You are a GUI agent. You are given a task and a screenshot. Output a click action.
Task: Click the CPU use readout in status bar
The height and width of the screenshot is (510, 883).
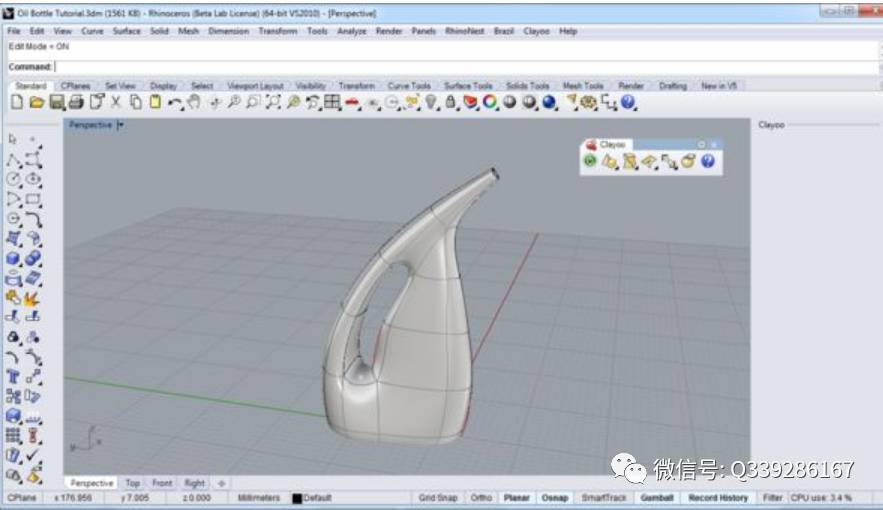coord(821,498)
